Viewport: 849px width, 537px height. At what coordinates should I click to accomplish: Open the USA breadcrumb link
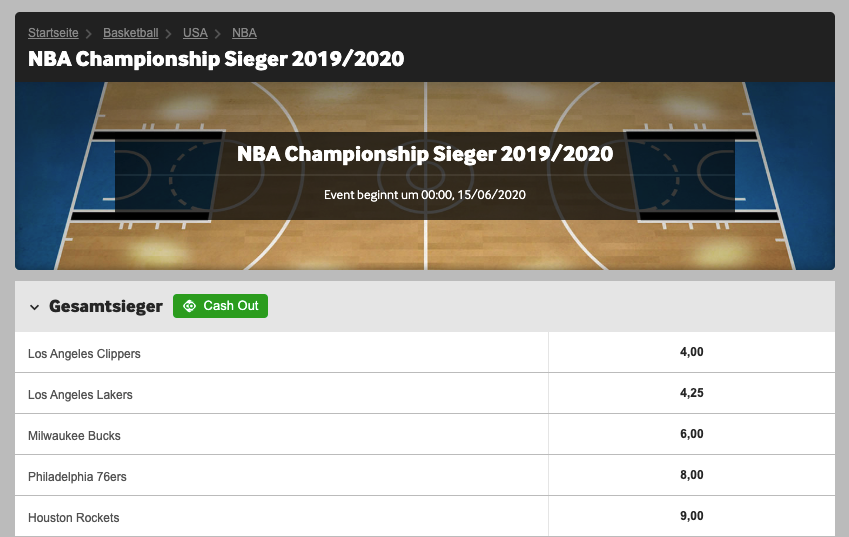[x=195, y=33]
